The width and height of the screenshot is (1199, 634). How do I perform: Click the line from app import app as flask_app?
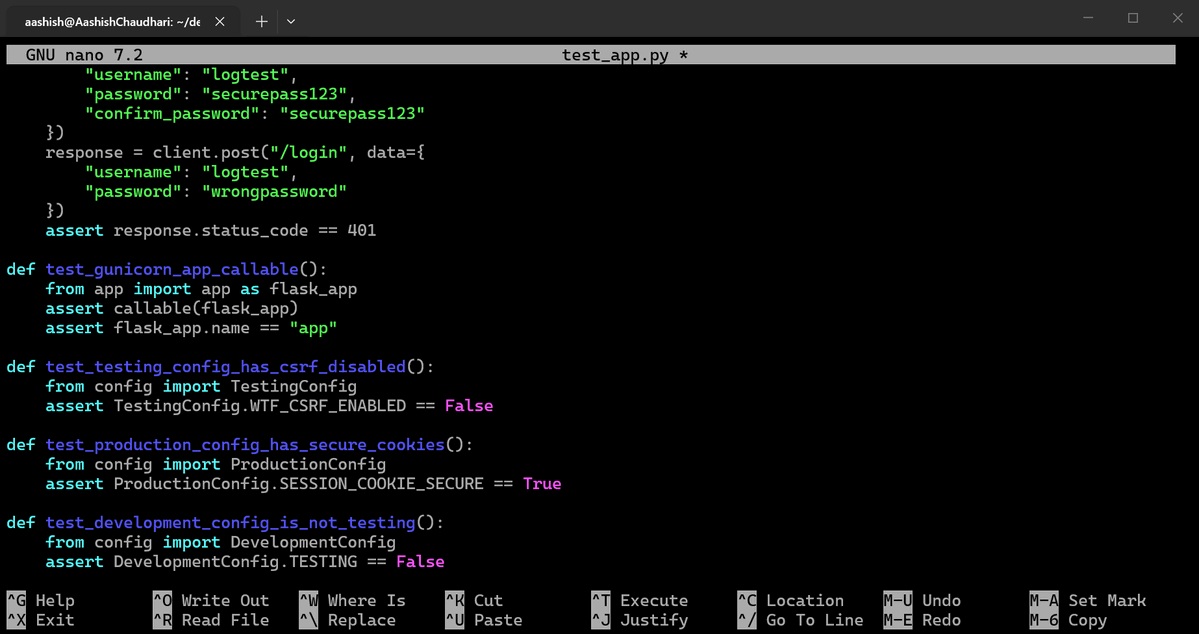201,289
